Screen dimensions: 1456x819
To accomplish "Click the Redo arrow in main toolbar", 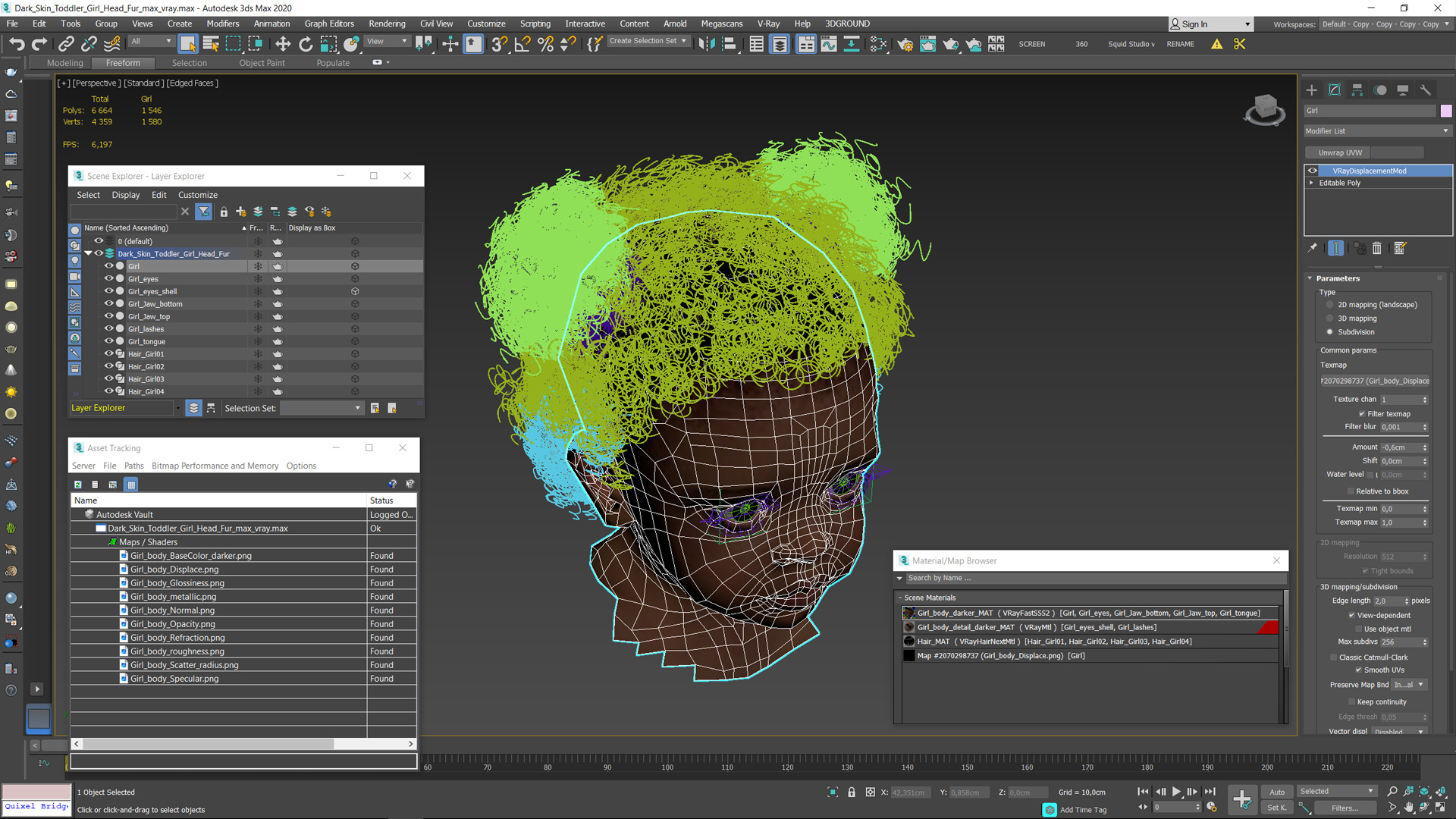I will pyautogui.click(x=39, y=44).
